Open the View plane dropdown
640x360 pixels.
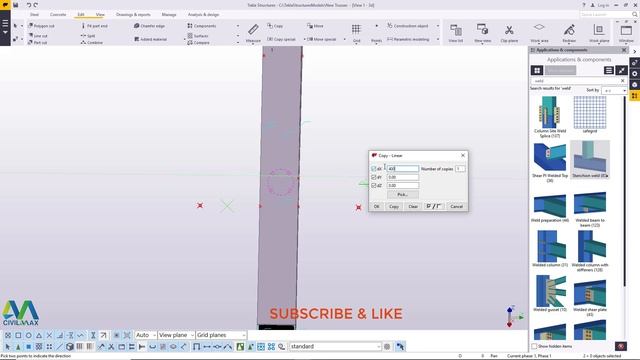point(176,335)
